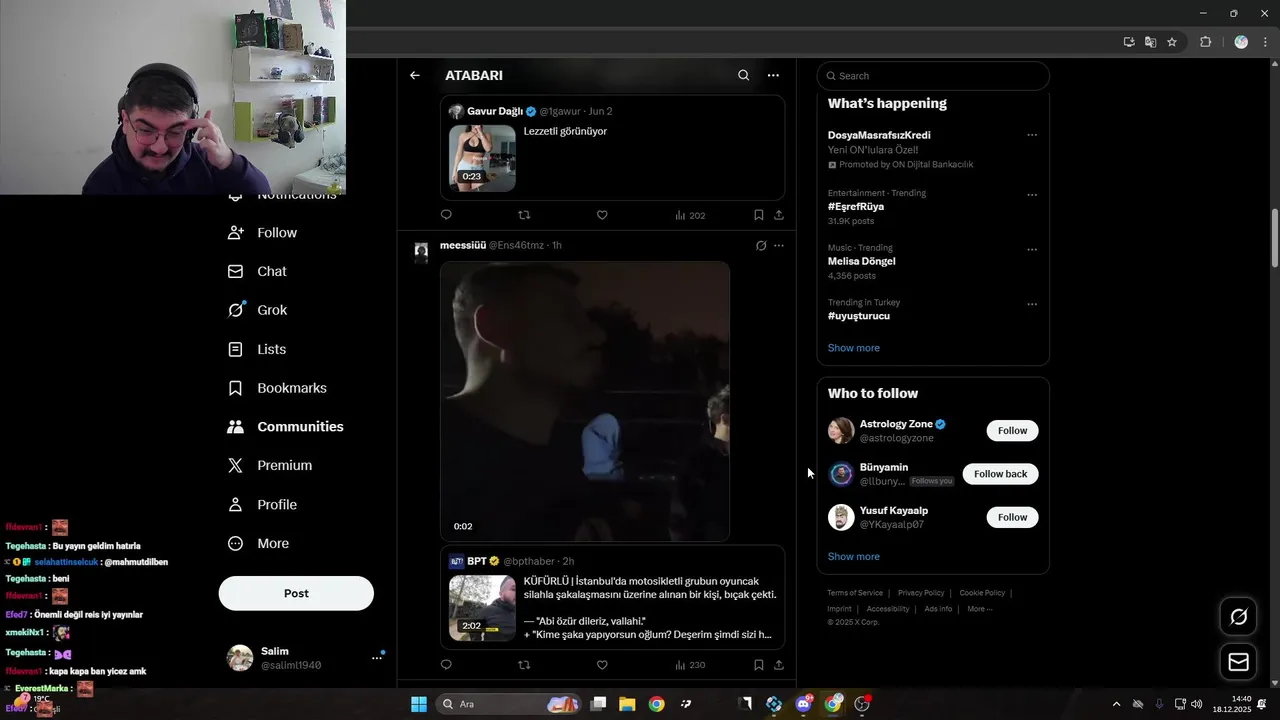Click the page vertical scrollbar thumb
1280x720 pixels.
(x=1274, y=238)
